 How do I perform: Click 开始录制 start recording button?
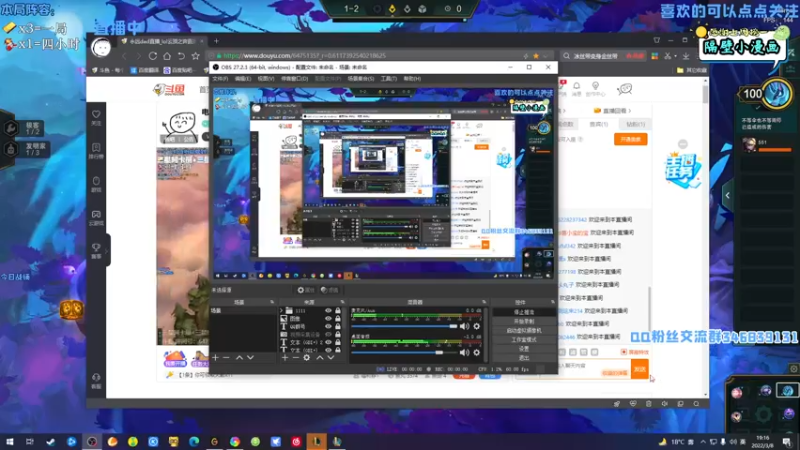point(524,321)
